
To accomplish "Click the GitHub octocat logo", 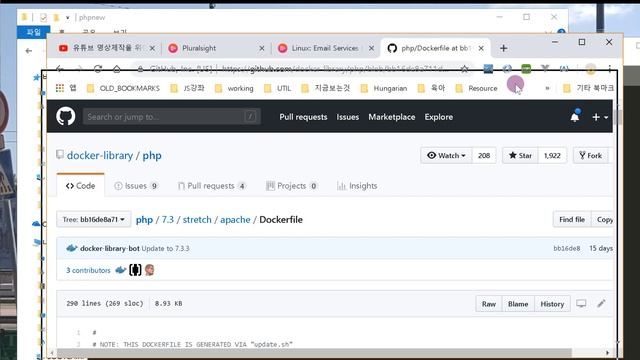I will click(x=65, y=116).
